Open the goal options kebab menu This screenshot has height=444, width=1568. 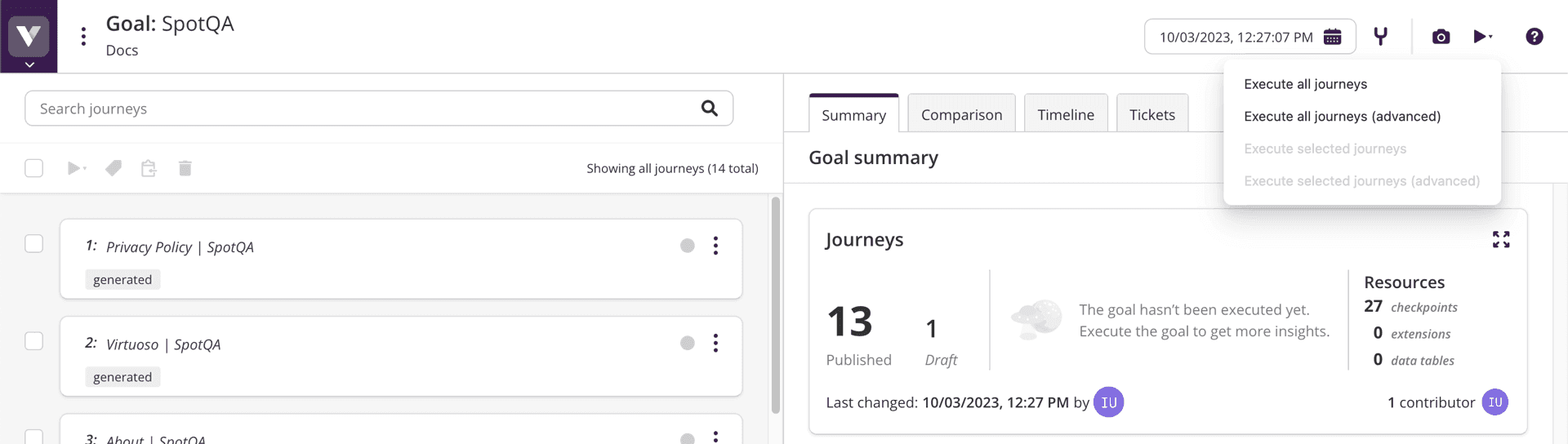point(83,36)
